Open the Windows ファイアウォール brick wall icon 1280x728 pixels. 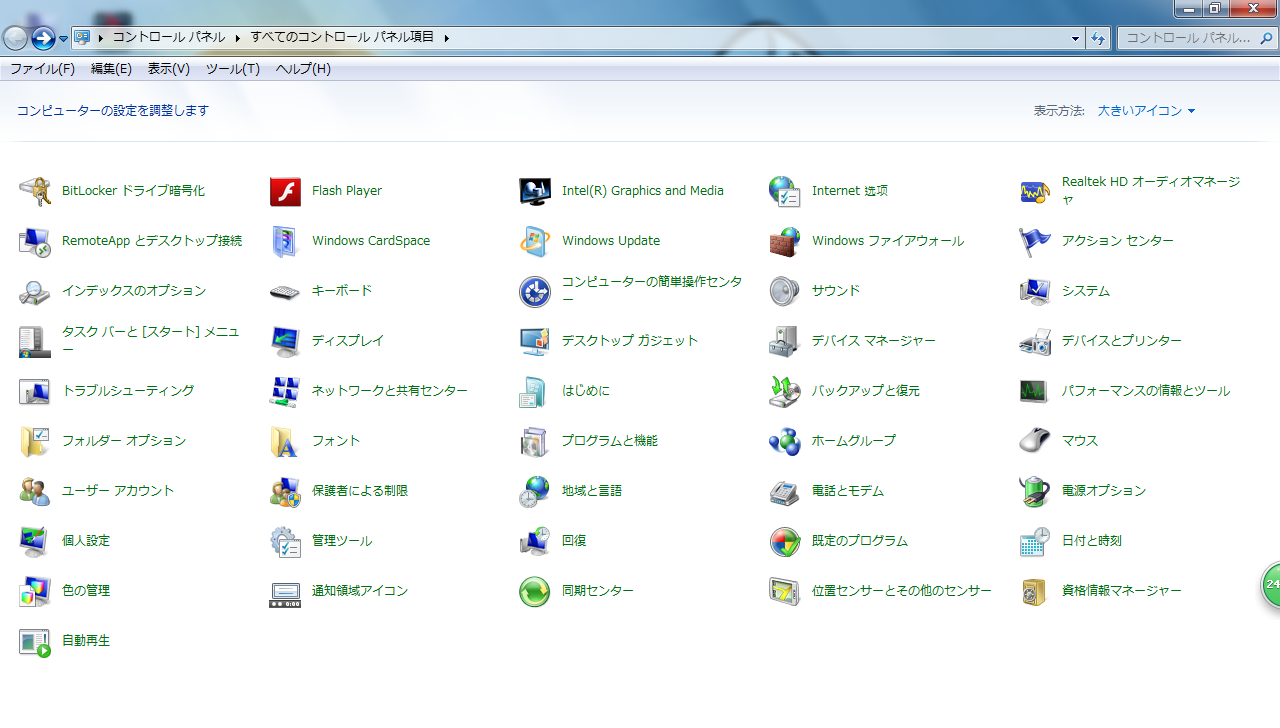click(785, 241)
